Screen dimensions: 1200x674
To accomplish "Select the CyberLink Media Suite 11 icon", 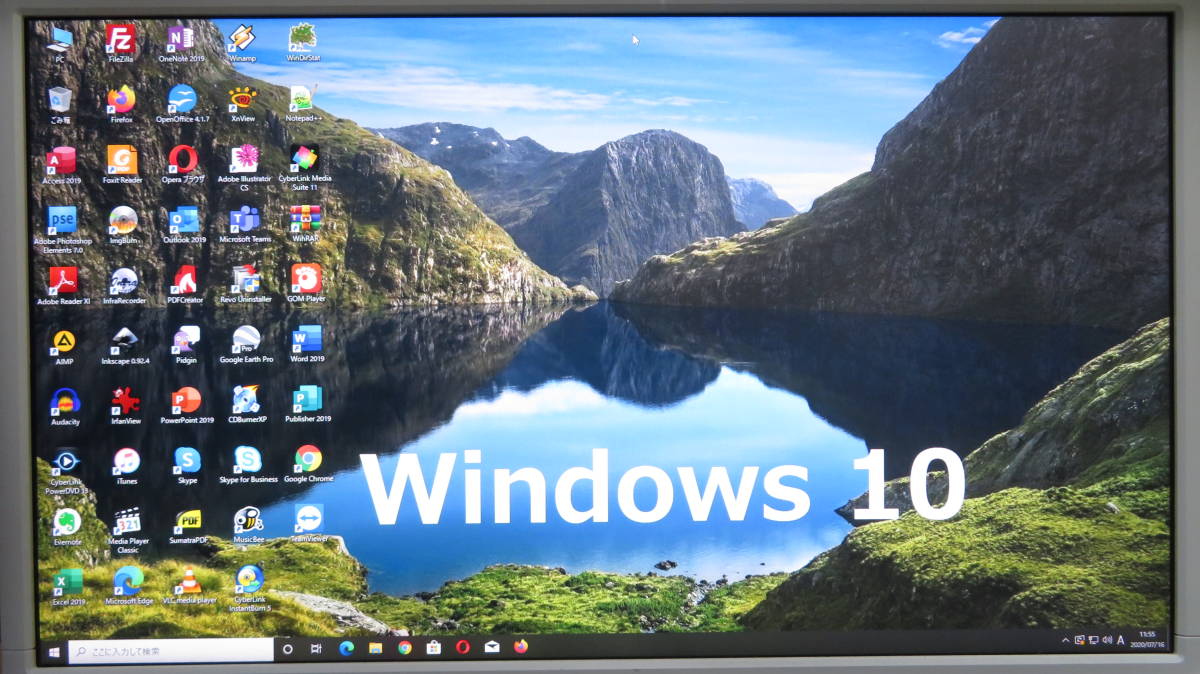I will point(305,167).
